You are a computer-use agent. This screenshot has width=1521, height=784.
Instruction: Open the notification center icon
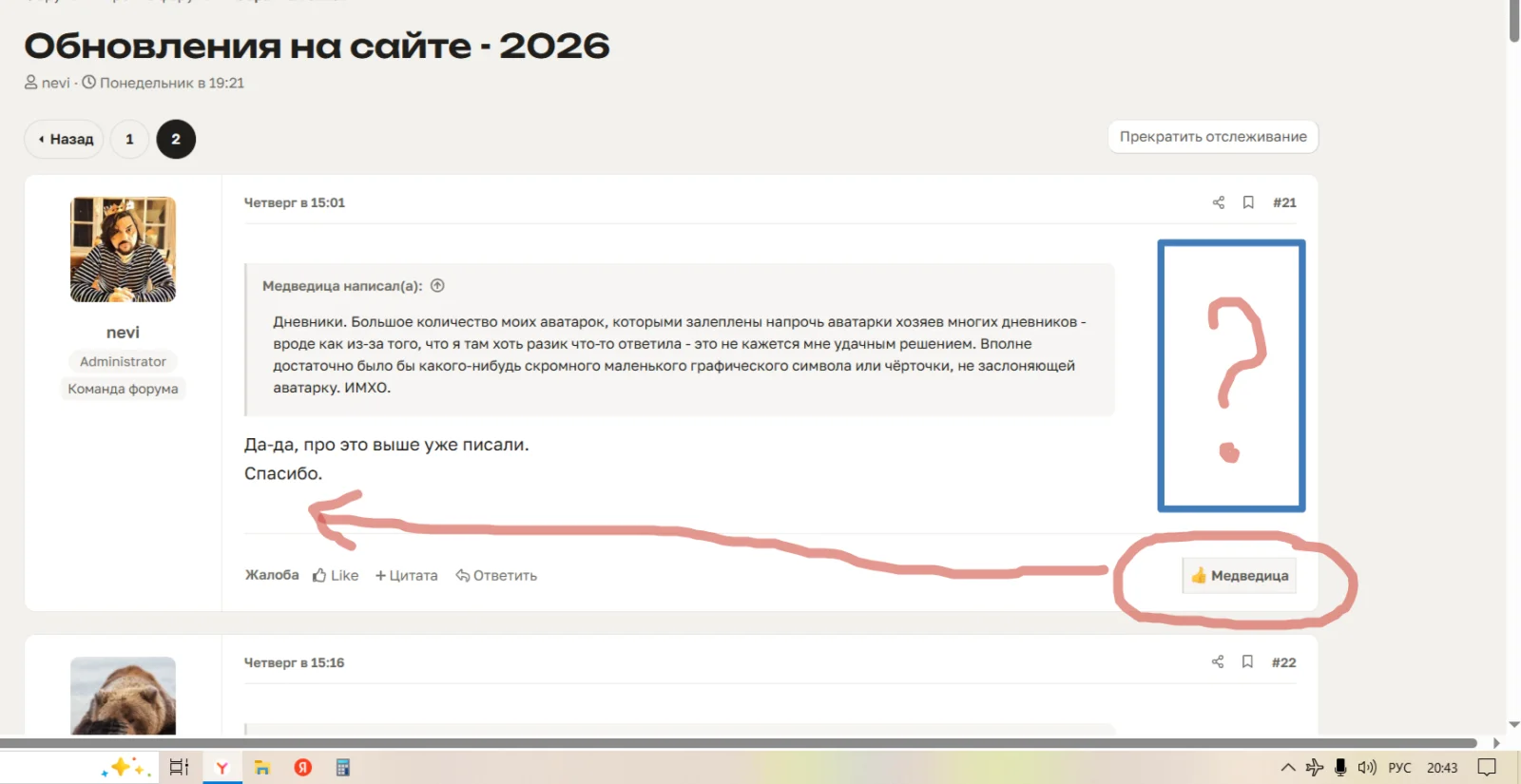1488,768
